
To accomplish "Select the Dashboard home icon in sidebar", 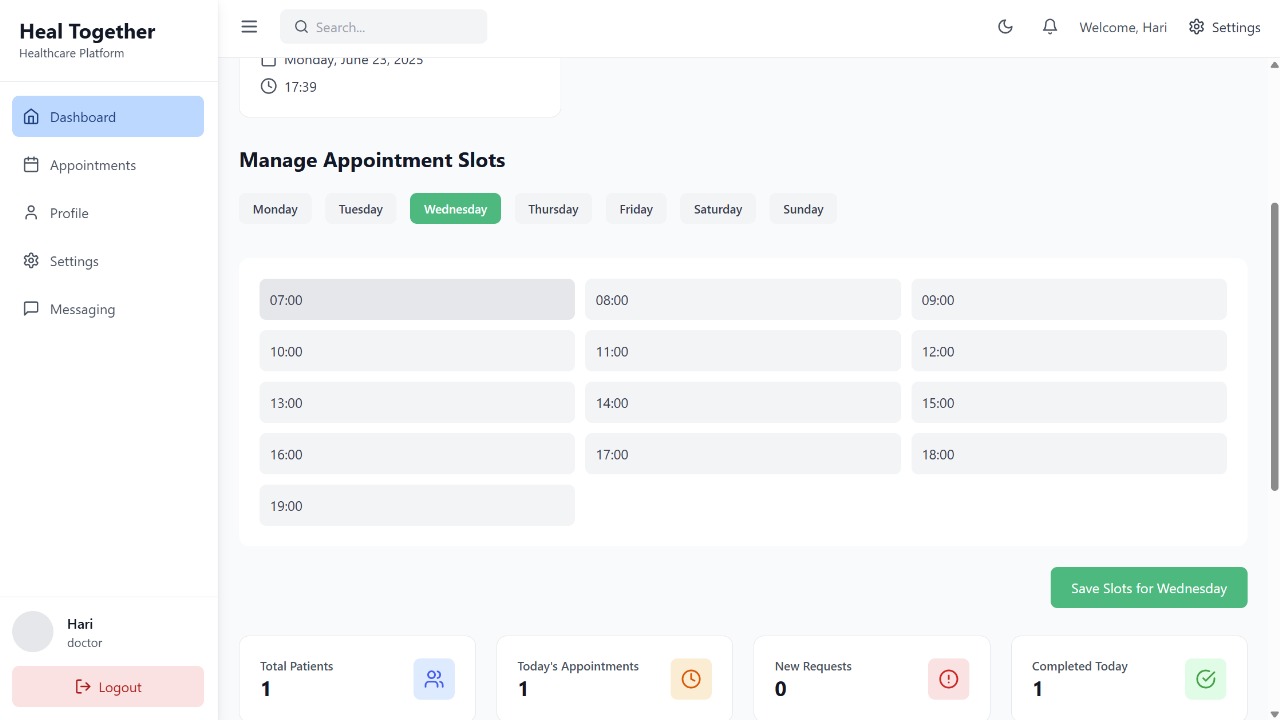I will 31,117.
